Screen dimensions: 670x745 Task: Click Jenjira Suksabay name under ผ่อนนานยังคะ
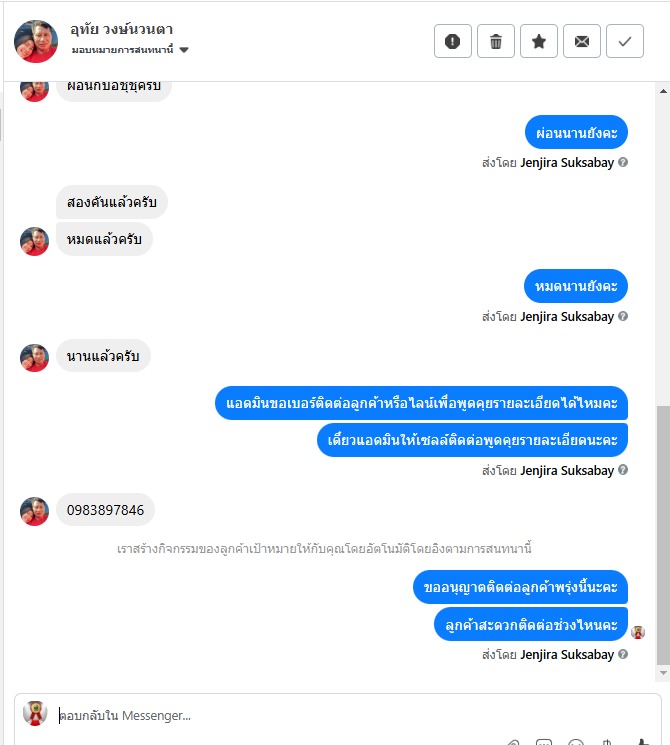pos(567,162)
